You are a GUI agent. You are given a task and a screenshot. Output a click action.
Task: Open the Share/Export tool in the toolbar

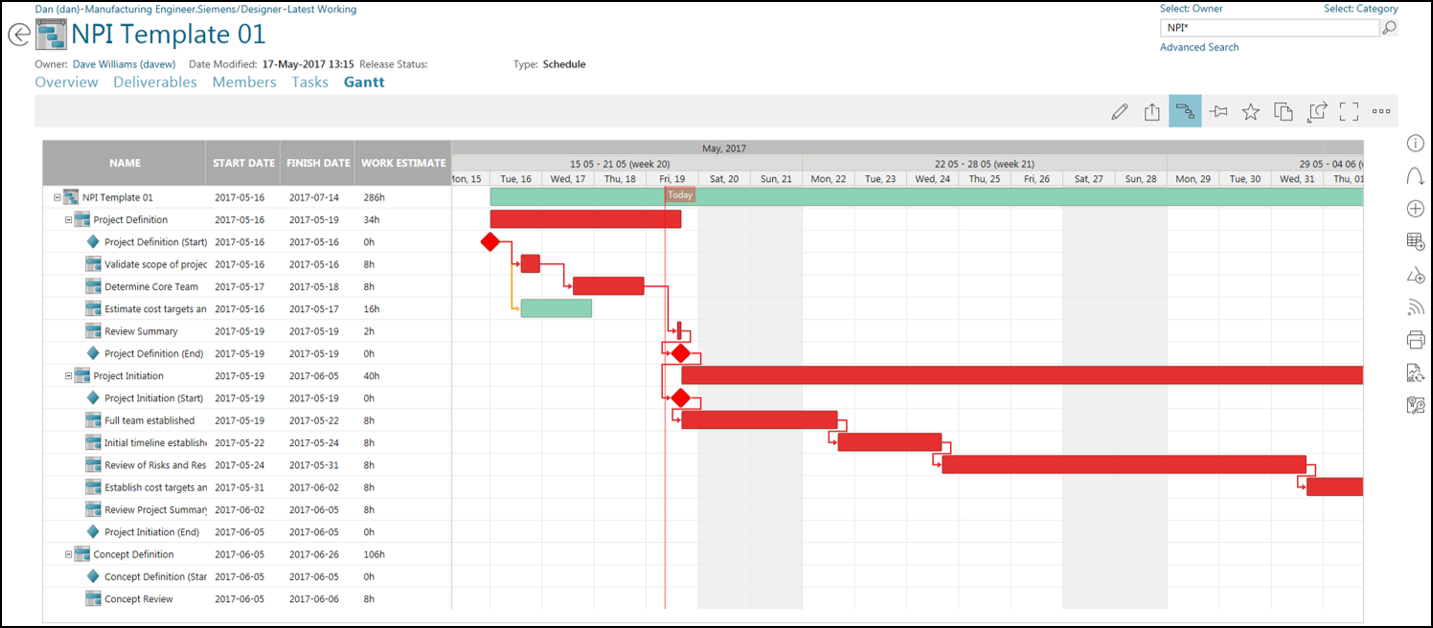point(1151,112)
